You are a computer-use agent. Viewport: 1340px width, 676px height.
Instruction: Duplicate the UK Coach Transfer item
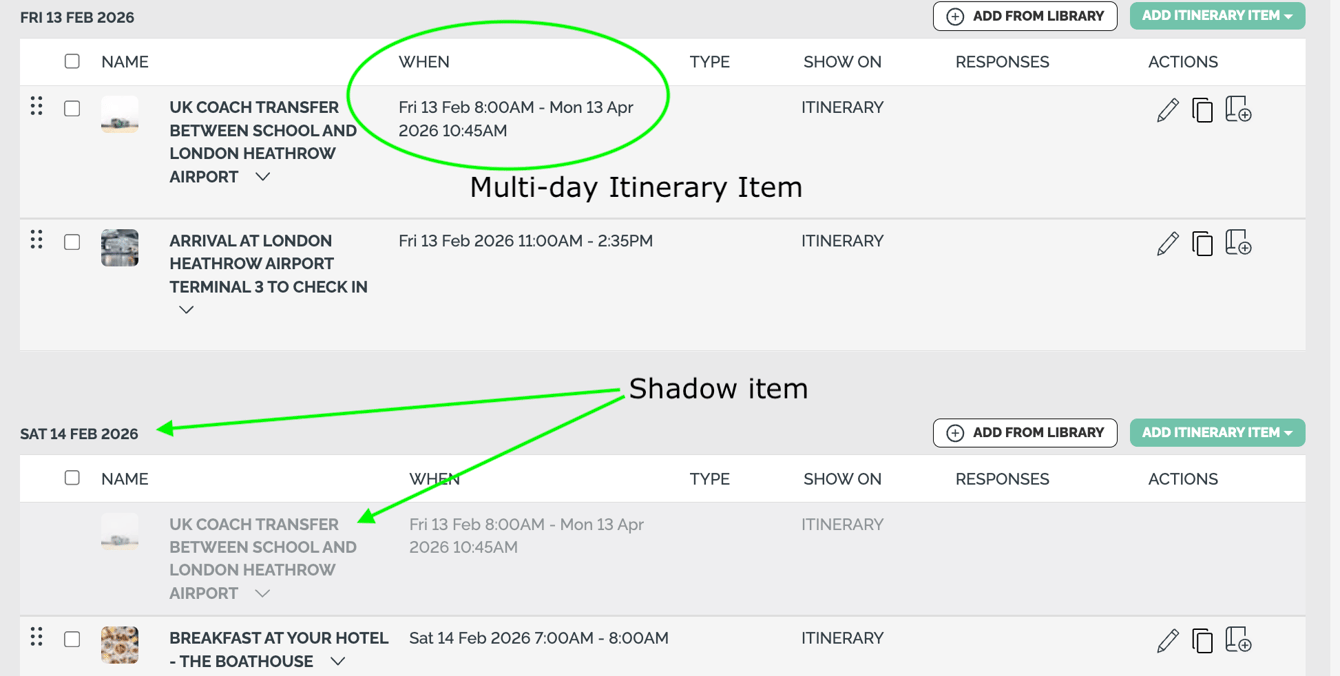[x=1203, y=108]
